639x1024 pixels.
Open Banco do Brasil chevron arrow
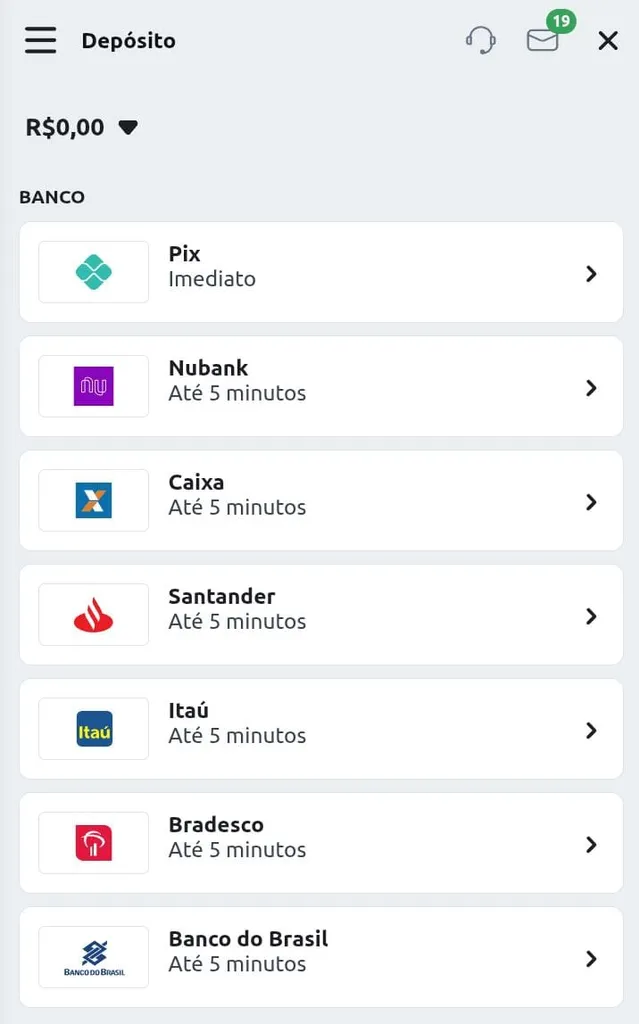(x=591, y=958)
